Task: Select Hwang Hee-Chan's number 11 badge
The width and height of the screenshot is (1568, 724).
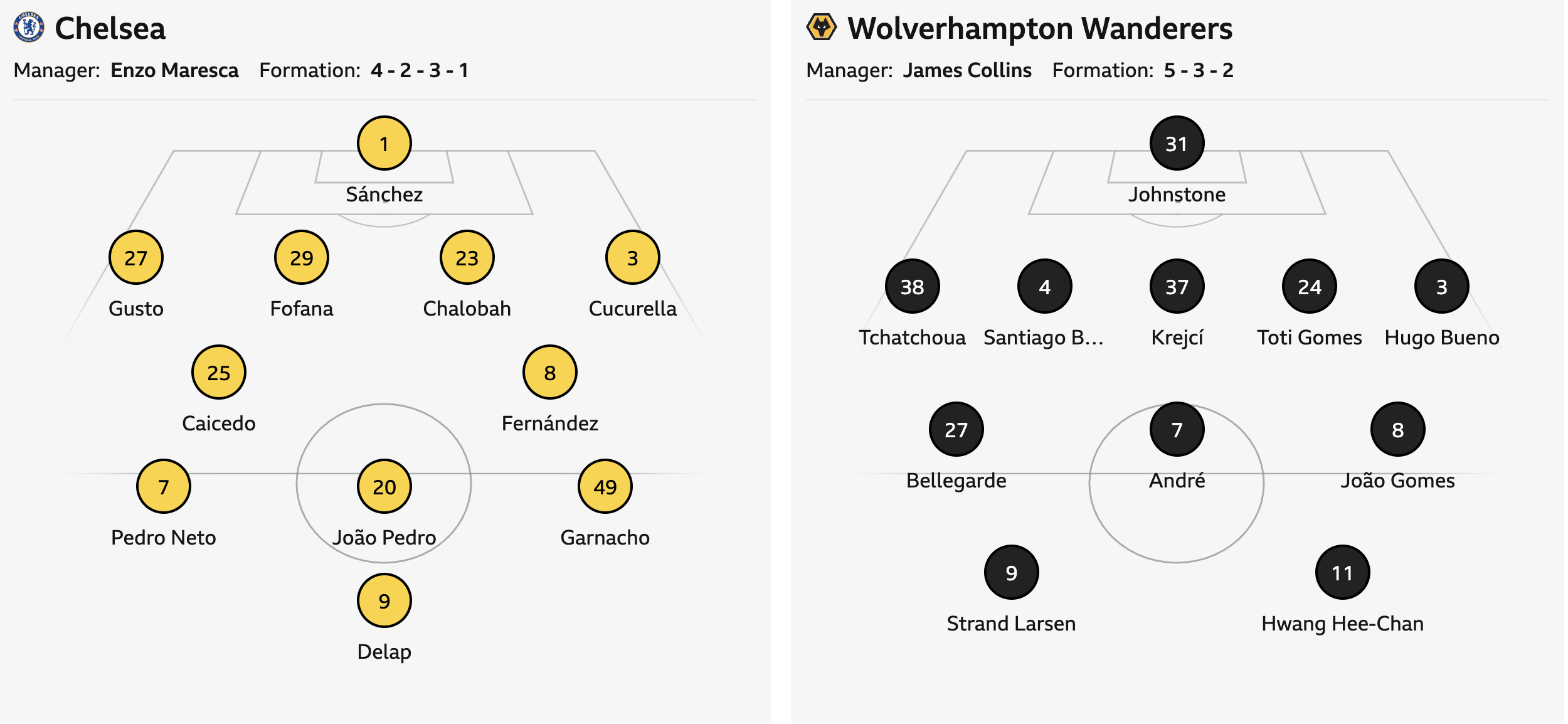Action: [1342, 573]
